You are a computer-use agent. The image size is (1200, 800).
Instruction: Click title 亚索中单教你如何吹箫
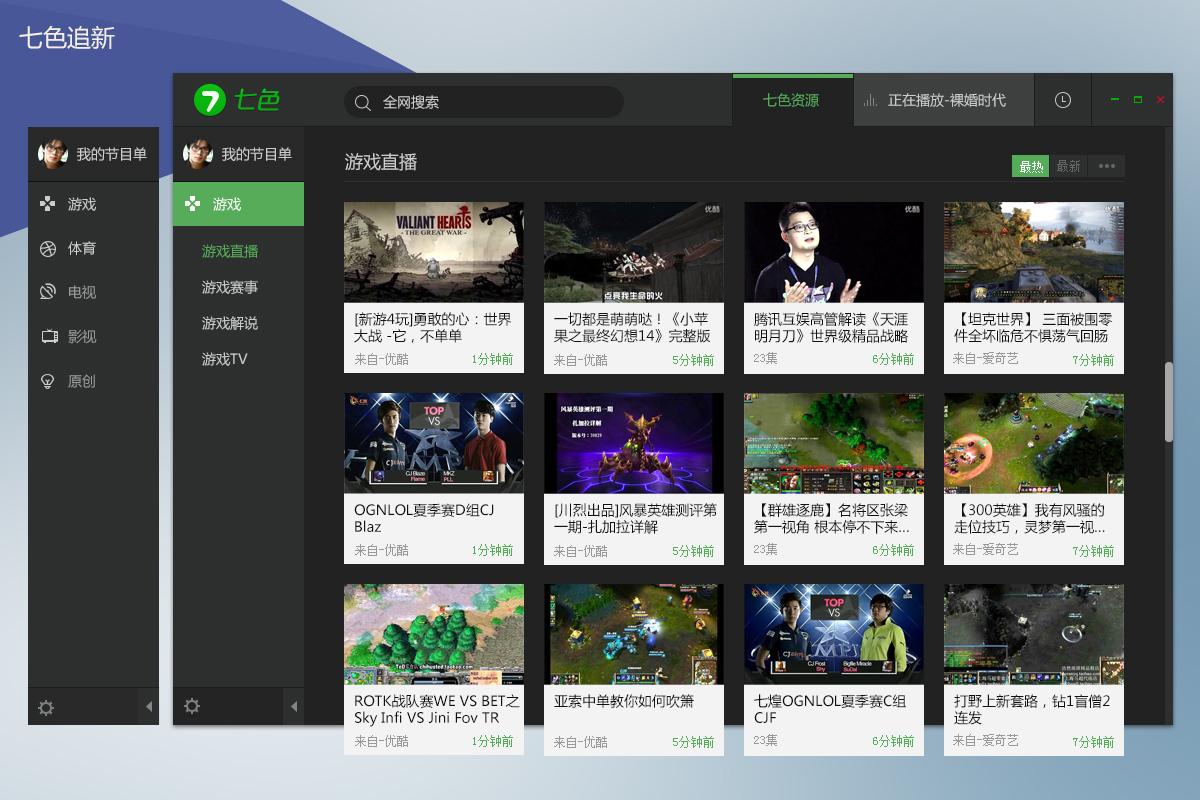tap(624, 701)
